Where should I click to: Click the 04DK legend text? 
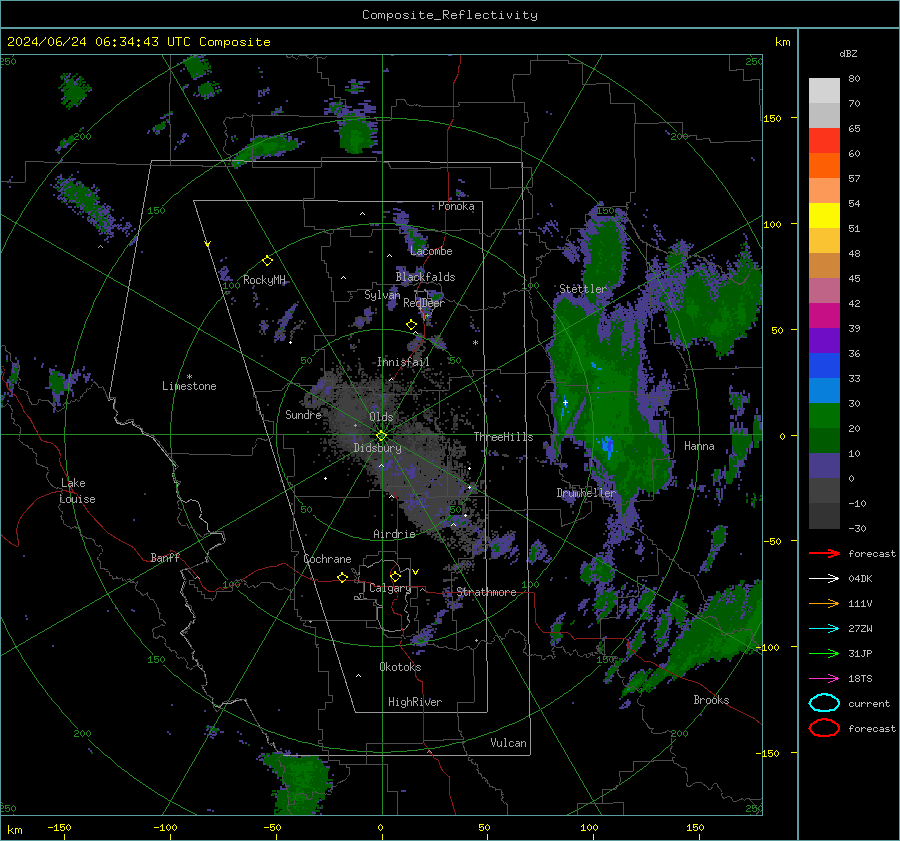click(860, 579)
